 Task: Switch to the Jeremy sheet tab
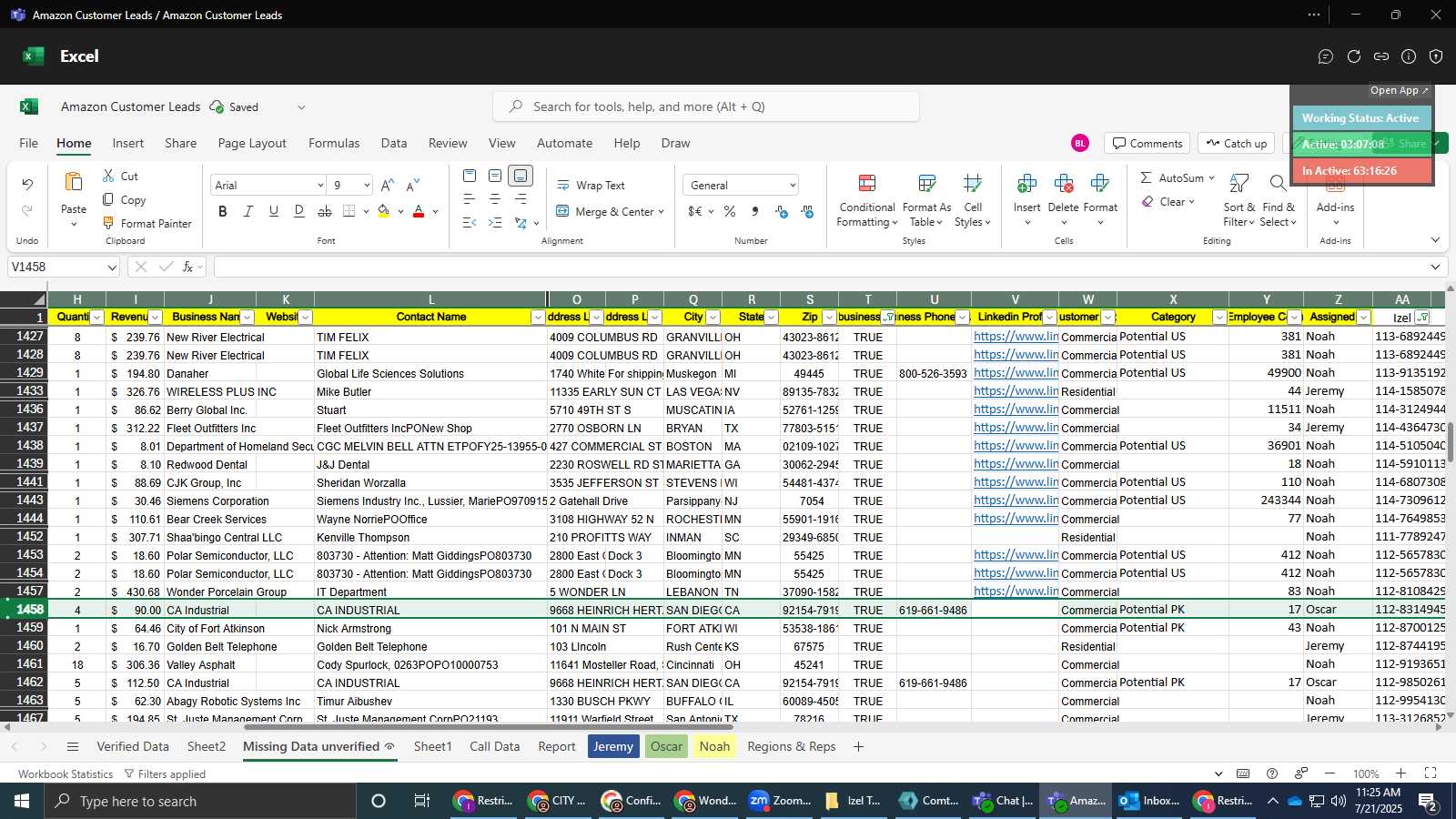613,746
